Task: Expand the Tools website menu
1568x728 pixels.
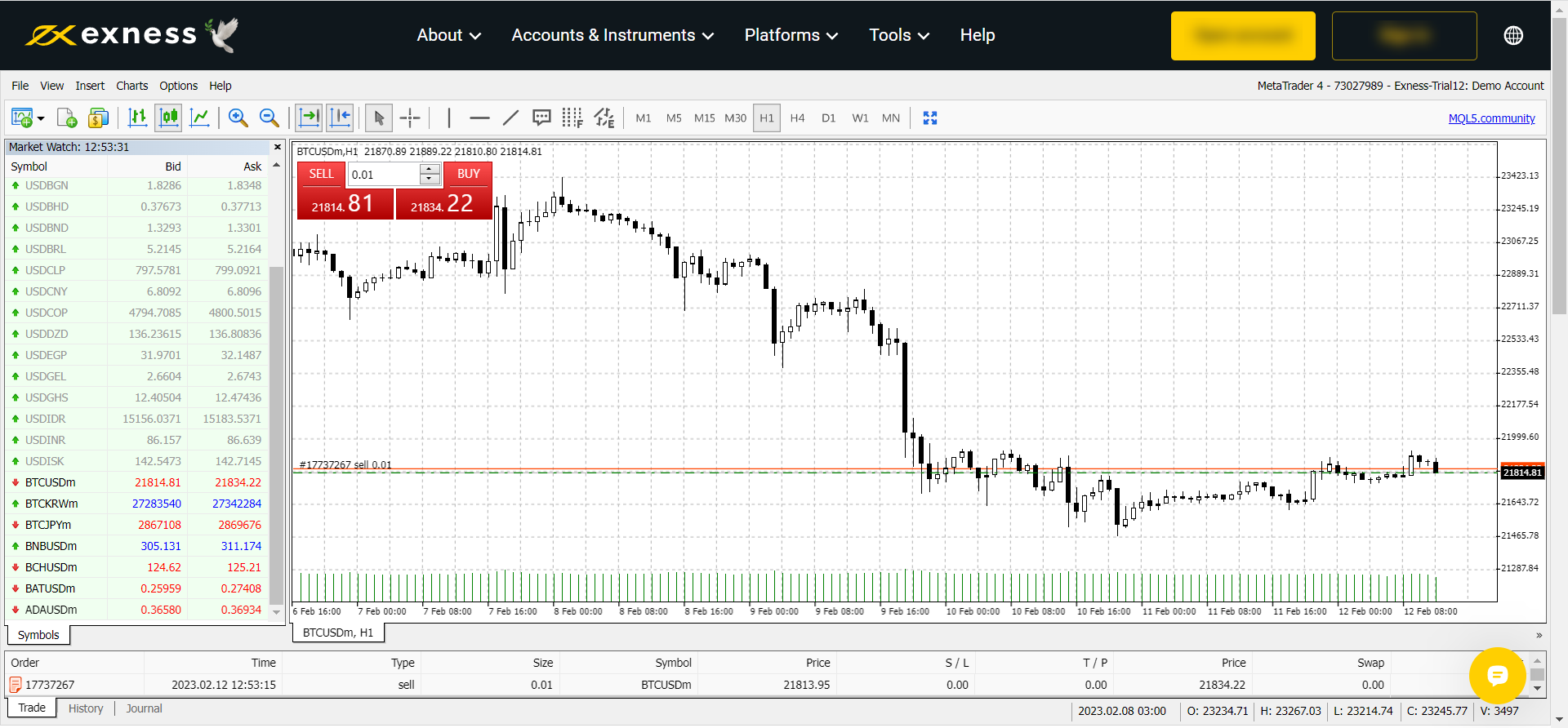Action: (899, 35)
